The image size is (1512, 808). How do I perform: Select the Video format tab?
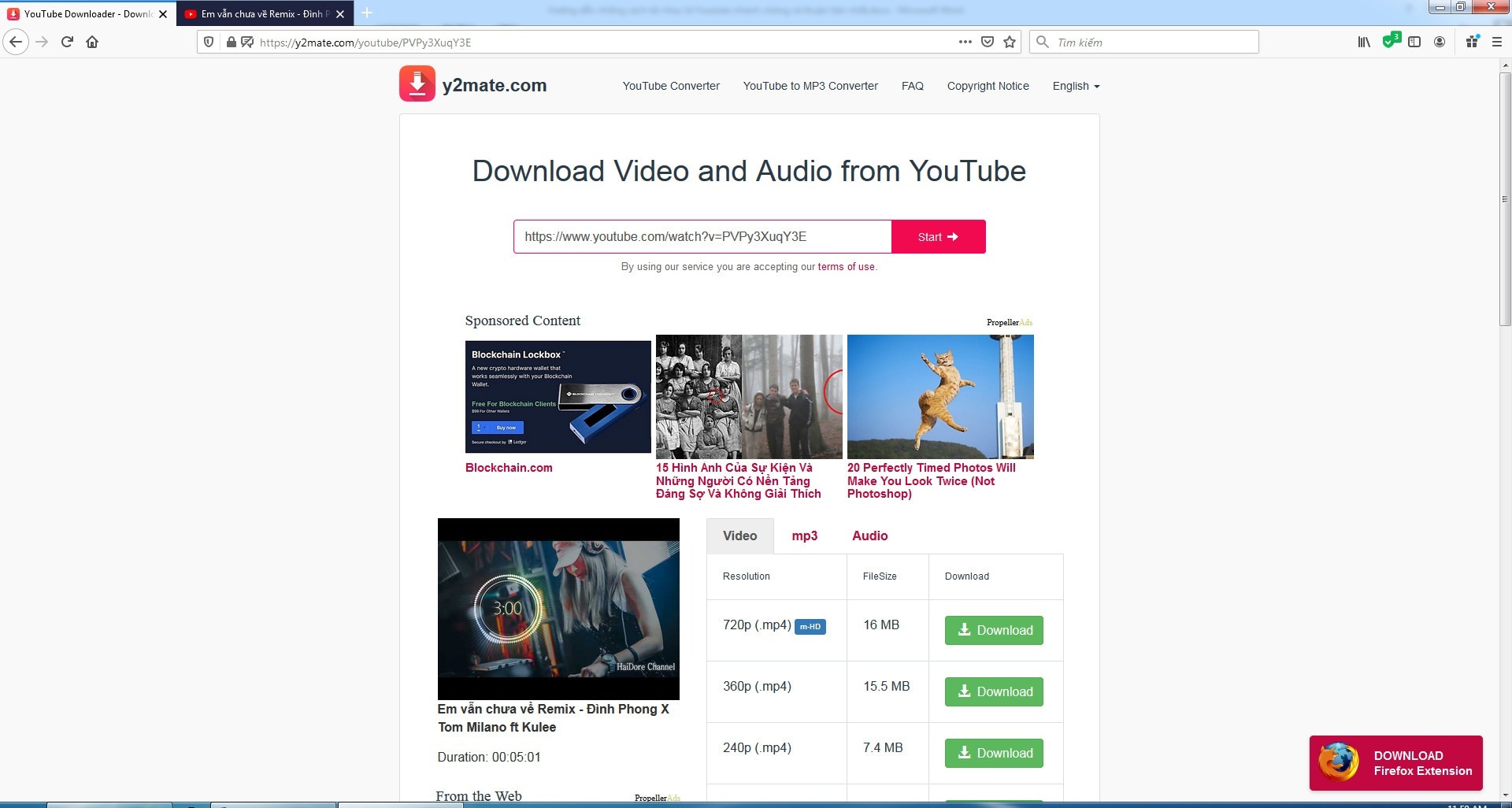point(739,536)
